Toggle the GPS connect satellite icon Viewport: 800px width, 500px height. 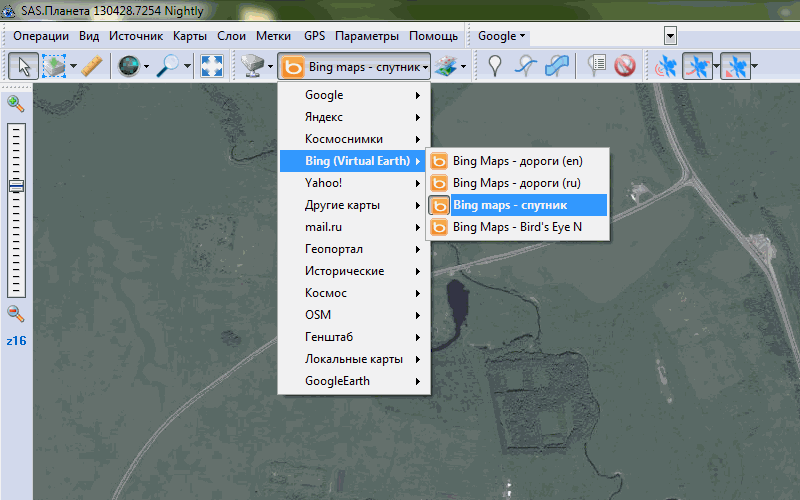663,67
